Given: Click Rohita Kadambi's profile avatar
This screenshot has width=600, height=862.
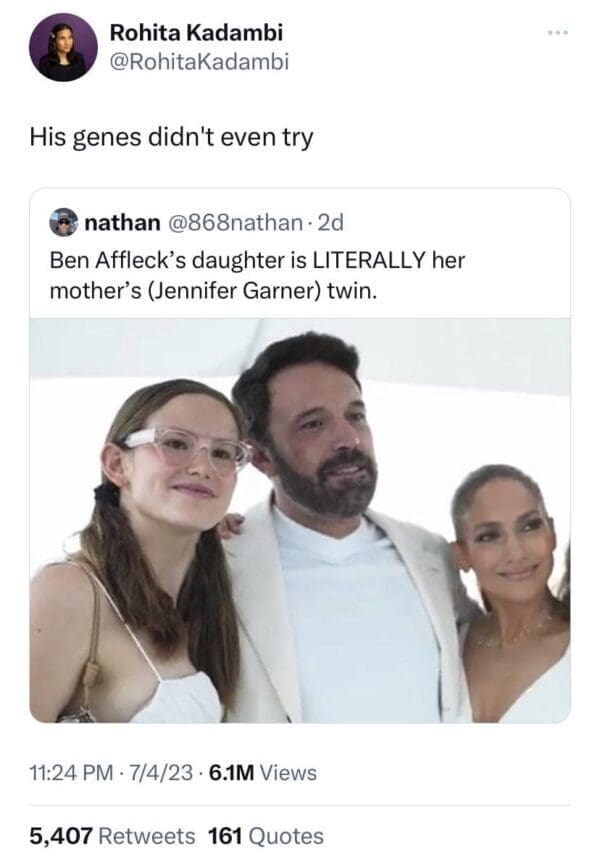Looking at the screenshot, I should (62, 47).
